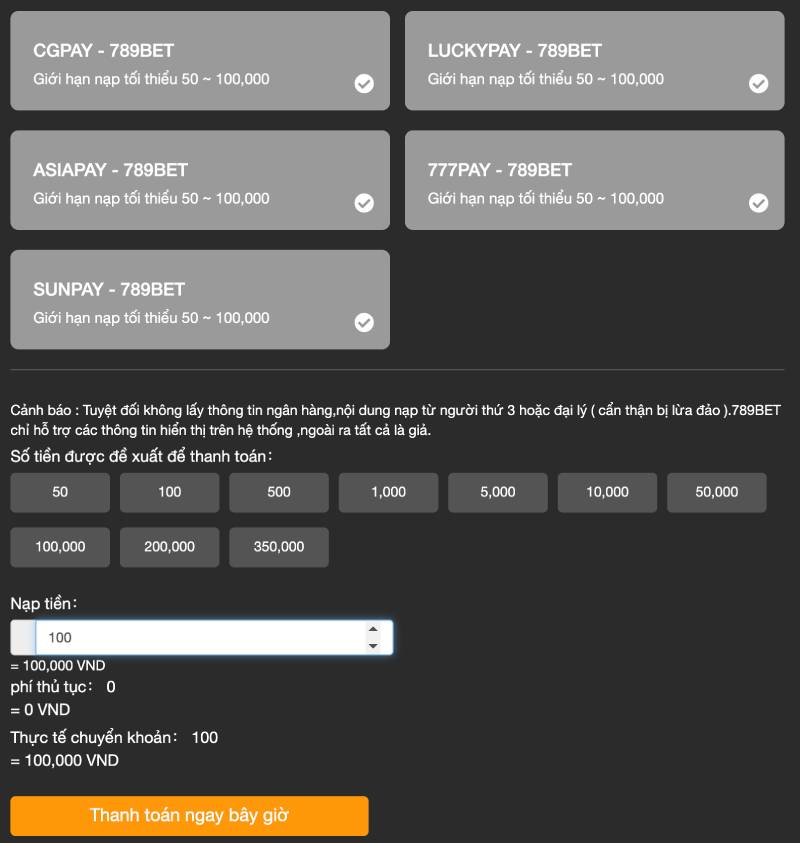Choose the 500 suggested amount

279,492
